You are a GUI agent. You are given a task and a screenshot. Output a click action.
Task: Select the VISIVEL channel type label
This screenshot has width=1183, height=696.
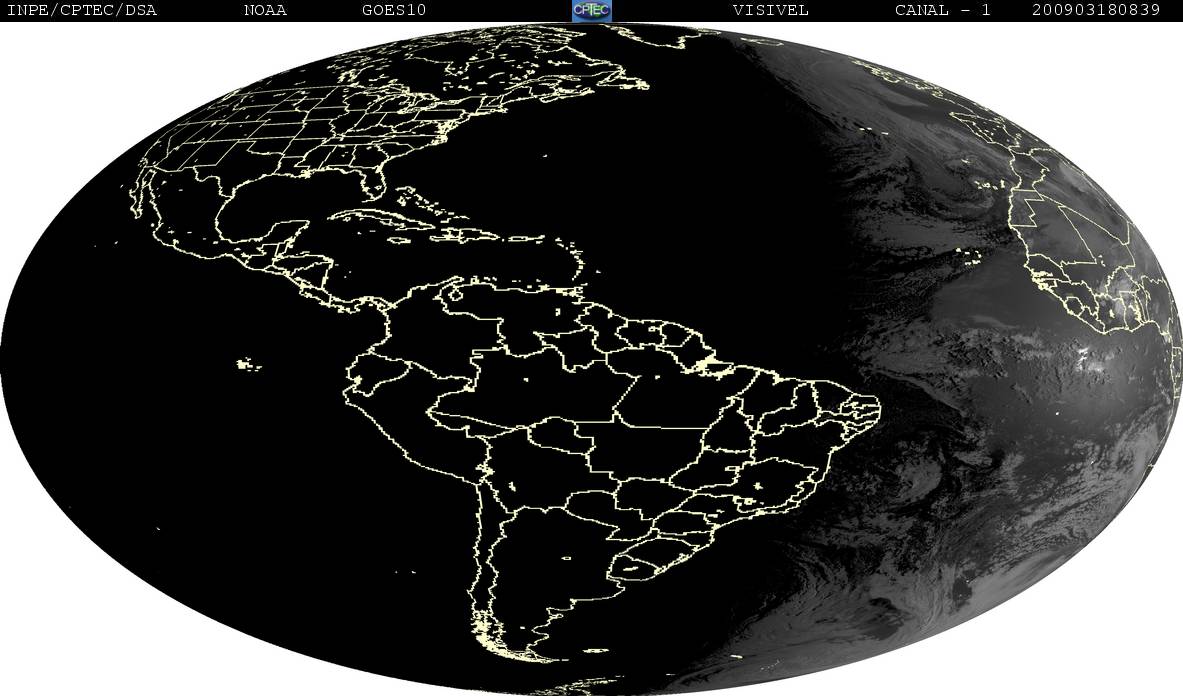770,10
